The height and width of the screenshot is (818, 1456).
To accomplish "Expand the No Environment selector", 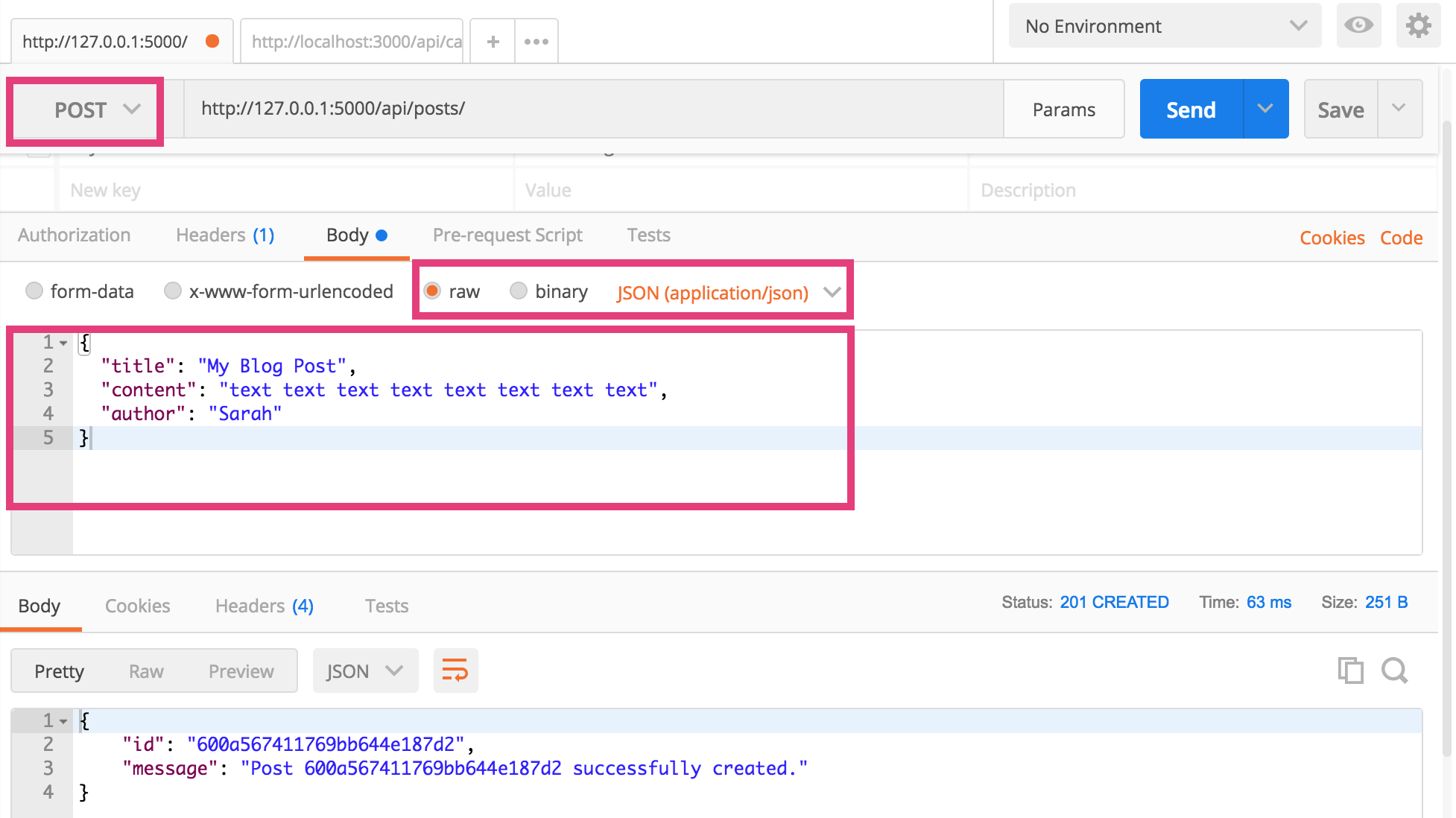I will click(x=1165, y=26).
